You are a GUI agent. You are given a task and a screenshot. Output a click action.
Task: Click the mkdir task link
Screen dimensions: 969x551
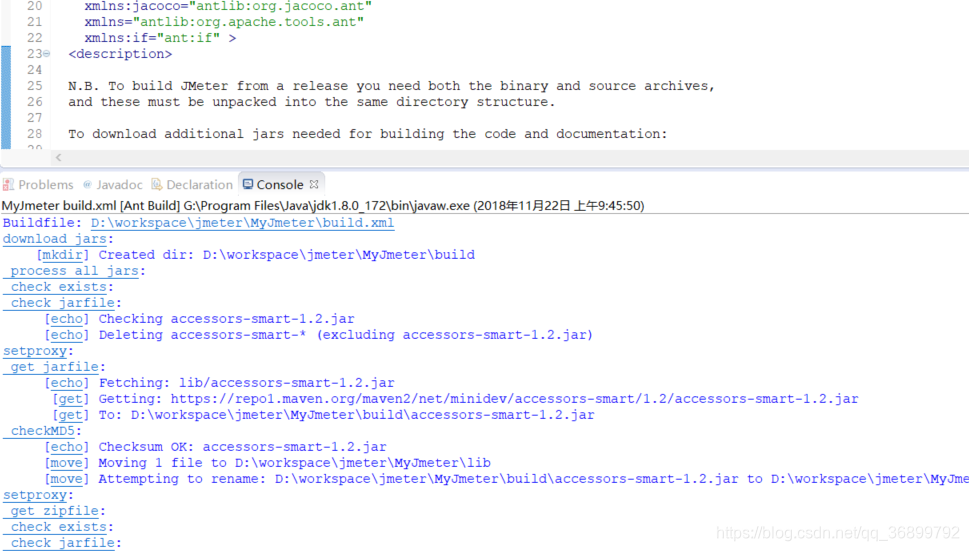tap(62, 255)
